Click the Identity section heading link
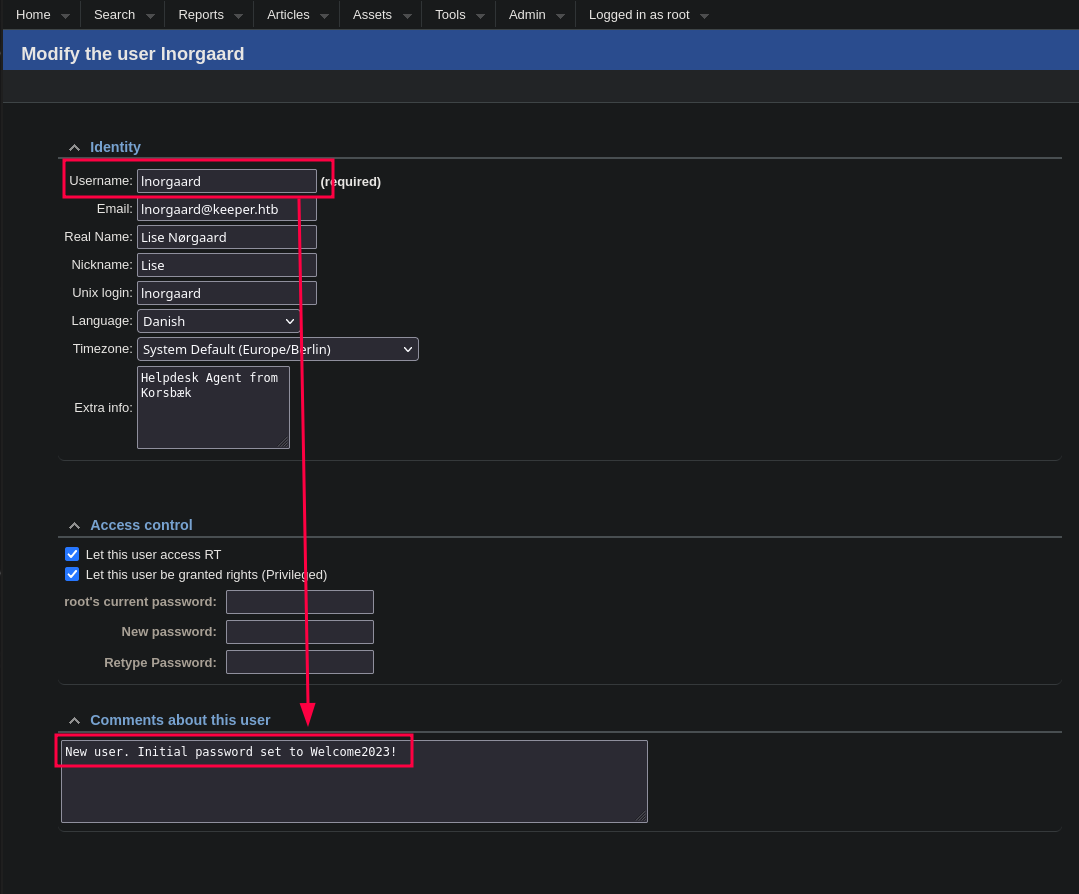1079x894 pixels. 115,147
